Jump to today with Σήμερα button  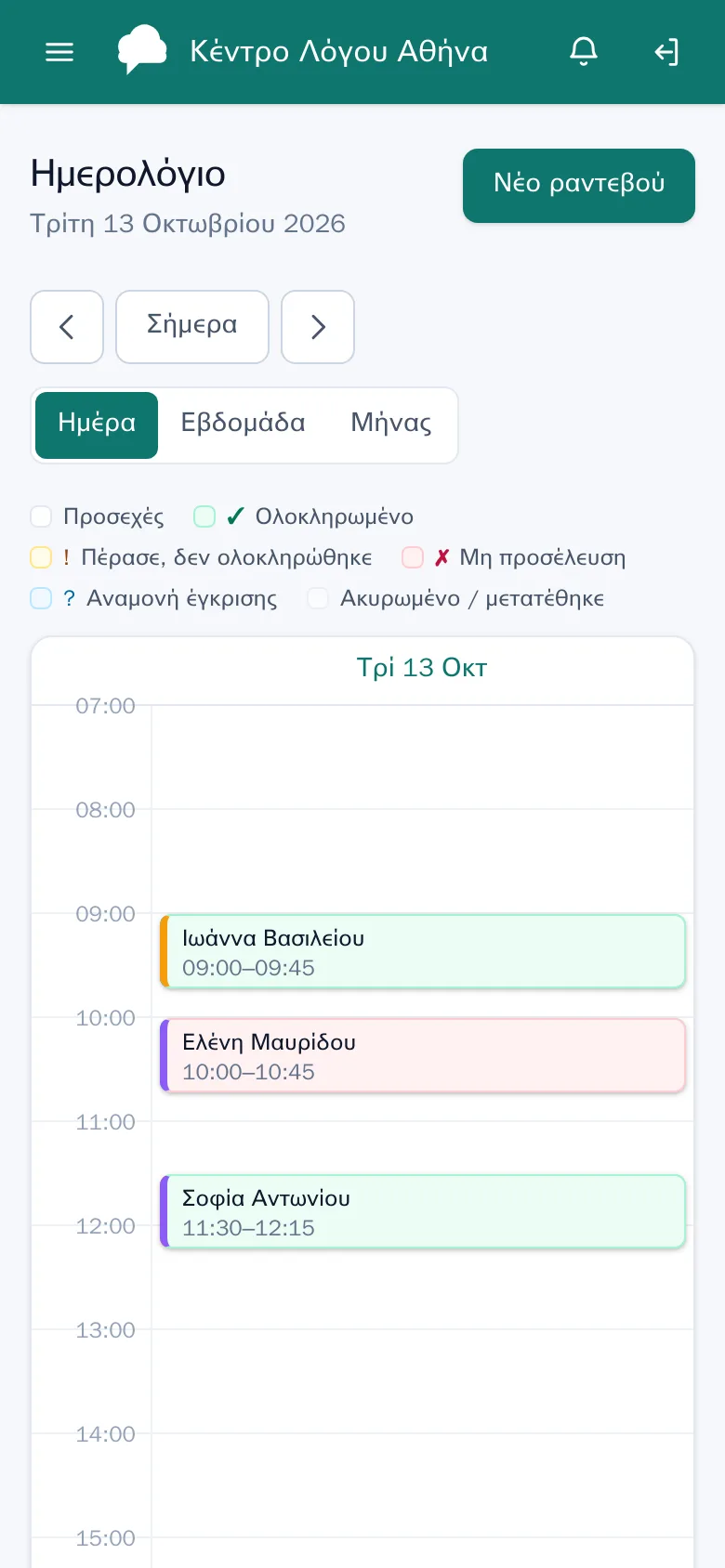tap(192, 327)
